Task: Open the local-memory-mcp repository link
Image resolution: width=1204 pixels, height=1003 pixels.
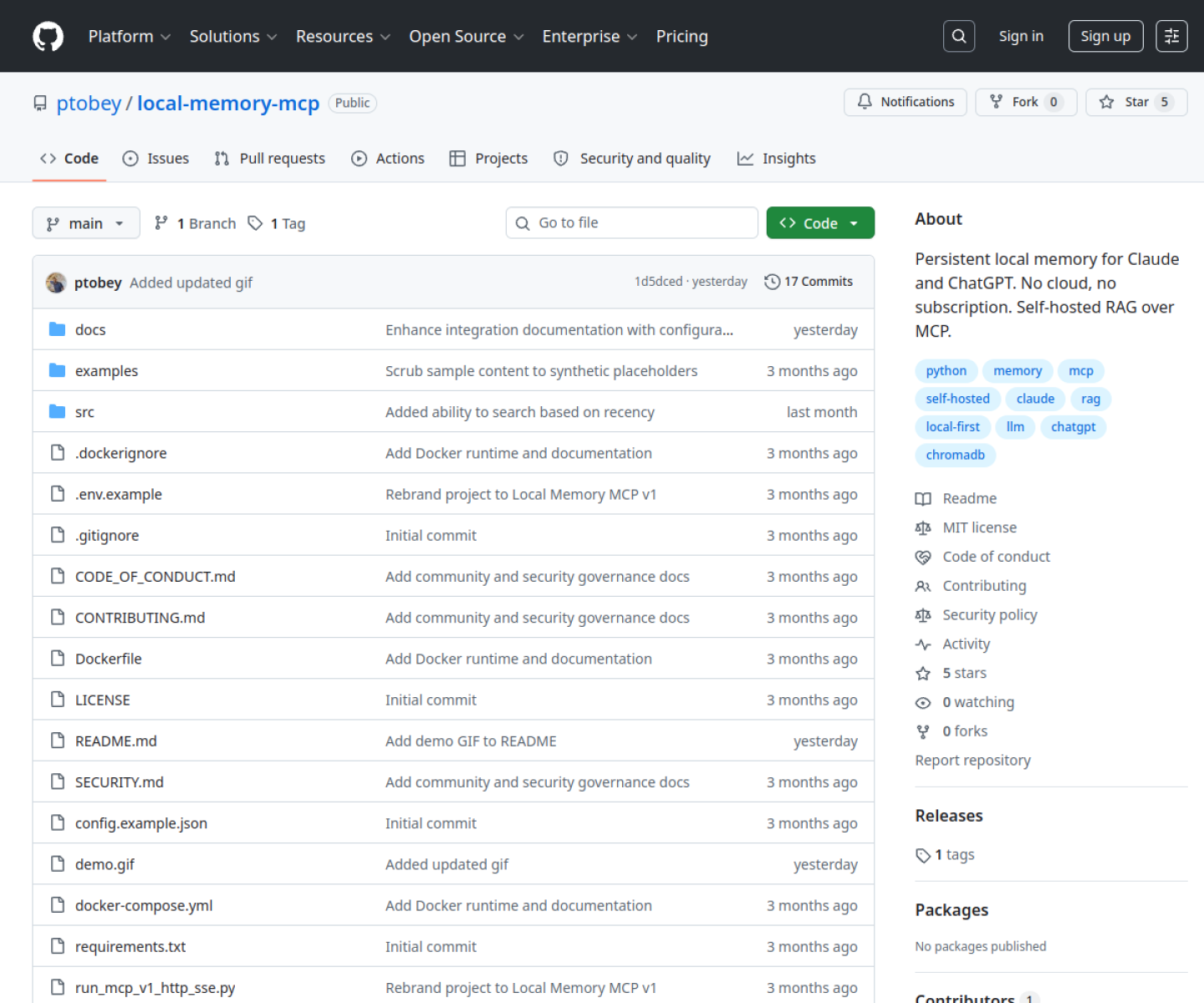Action: tap(228, 103)
